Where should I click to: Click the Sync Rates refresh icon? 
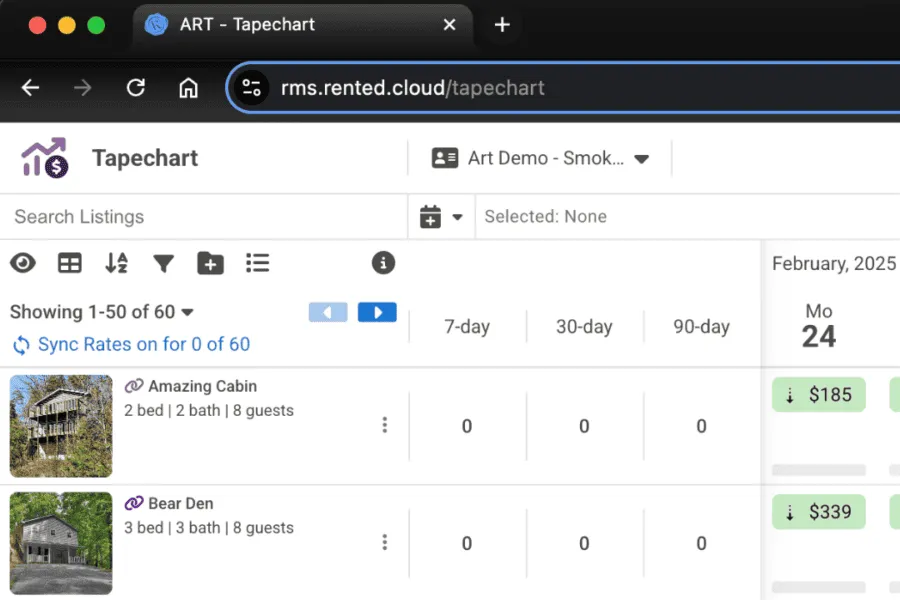(x=21, y=345)
